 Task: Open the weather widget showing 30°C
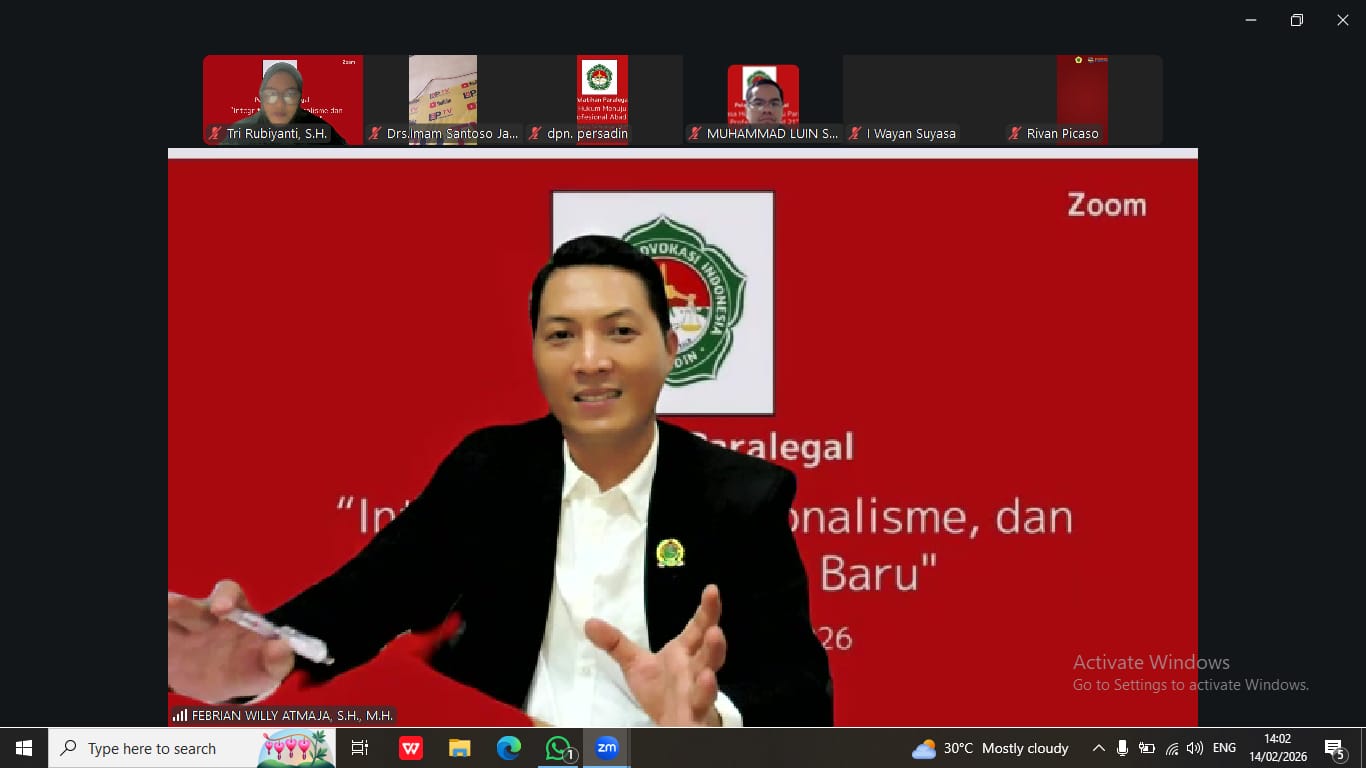(x=989, y=748)
